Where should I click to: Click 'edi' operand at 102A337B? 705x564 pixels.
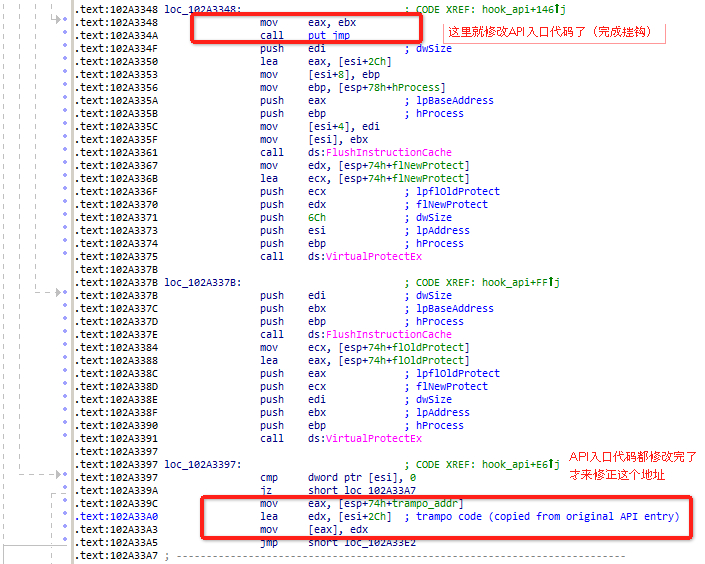[x=317, y=295]
